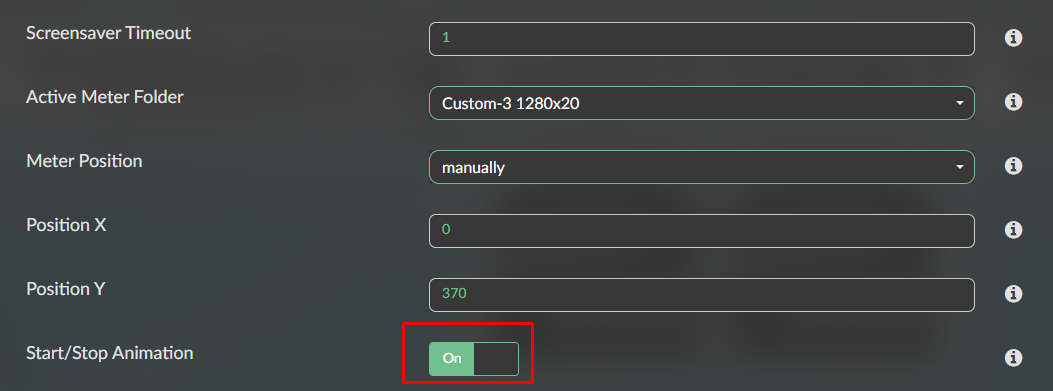Viewport: 1053px width, 391px height.
Task: Open the Start/Stop Animation info icon
Action: click(x=1013, y=357)
